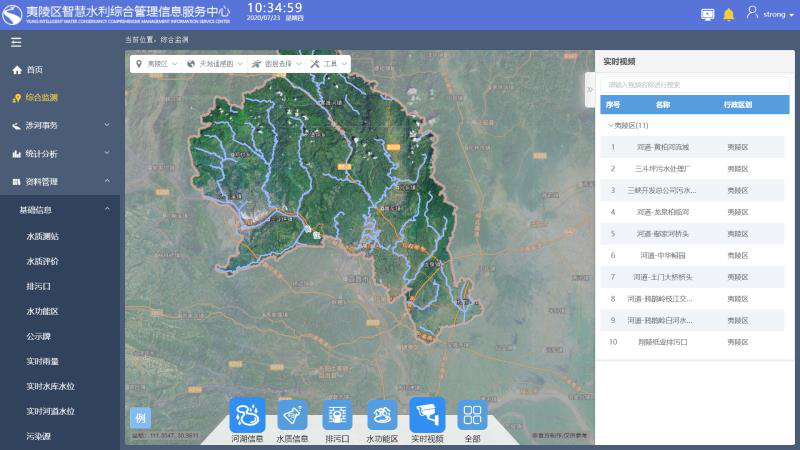Collapse the 夷陵区(11) tree group

point(611,126)
